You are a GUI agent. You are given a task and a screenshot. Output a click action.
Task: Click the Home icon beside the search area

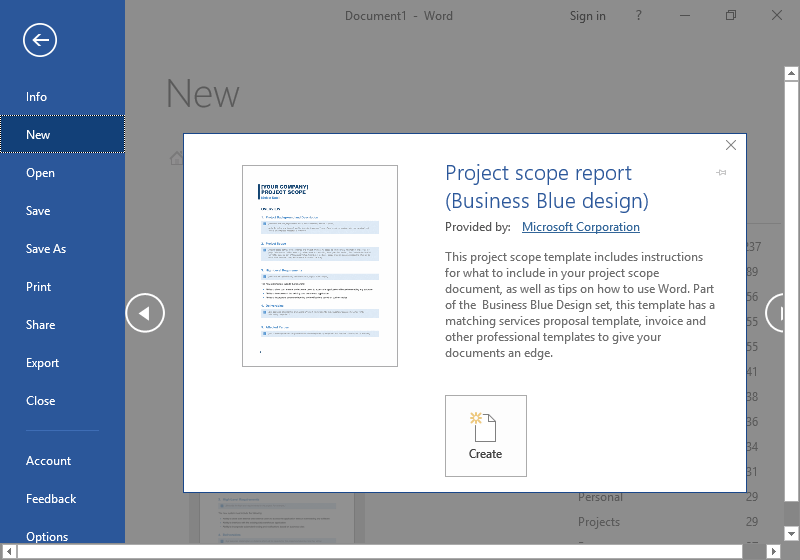[x=177, y=158]
